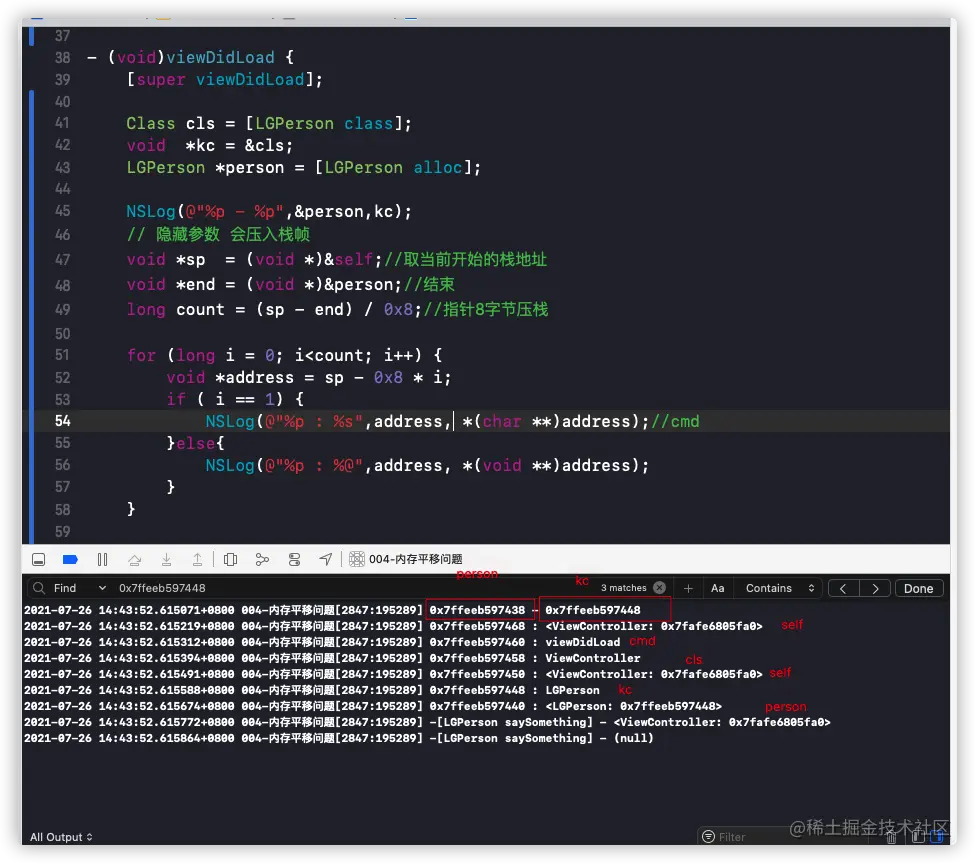Hide the debug area with the toggle icon
This screenshot has height=863, width=975.
coord(39,560)
